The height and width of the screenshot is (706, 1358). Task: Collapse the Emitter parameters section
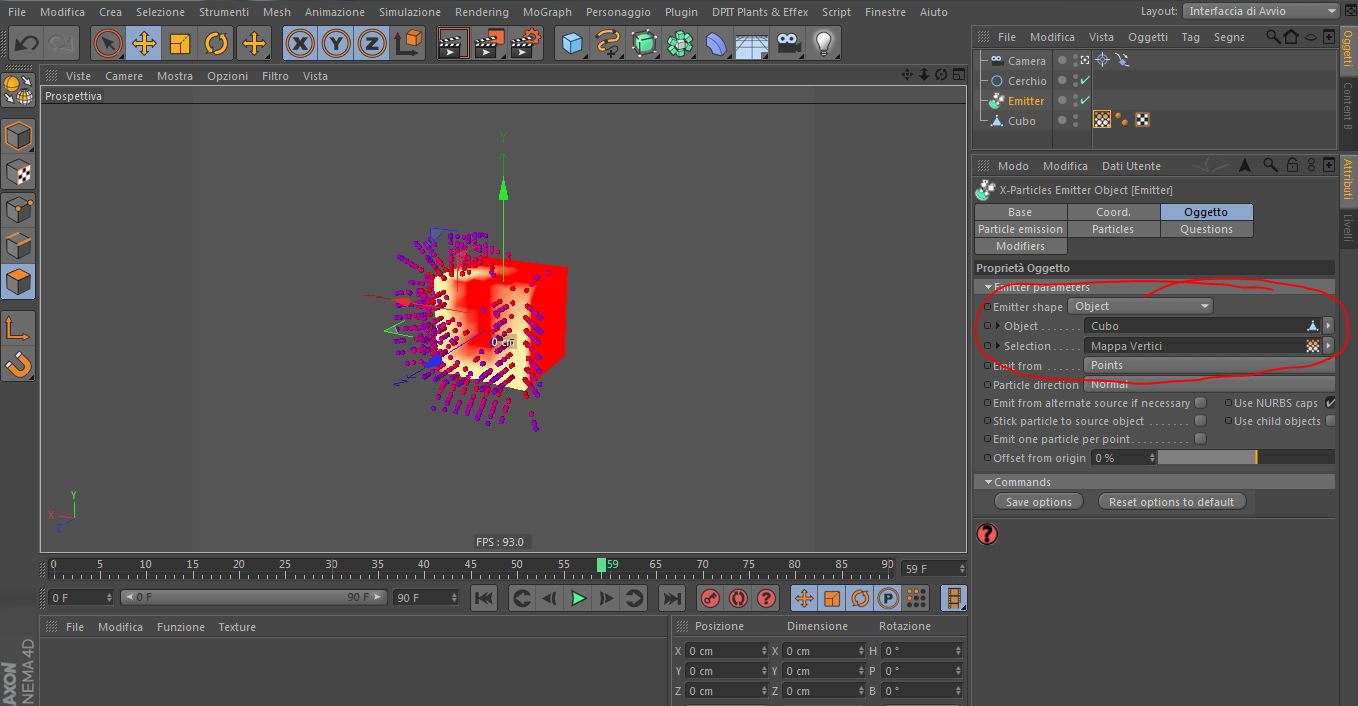(x=989, y=288)
